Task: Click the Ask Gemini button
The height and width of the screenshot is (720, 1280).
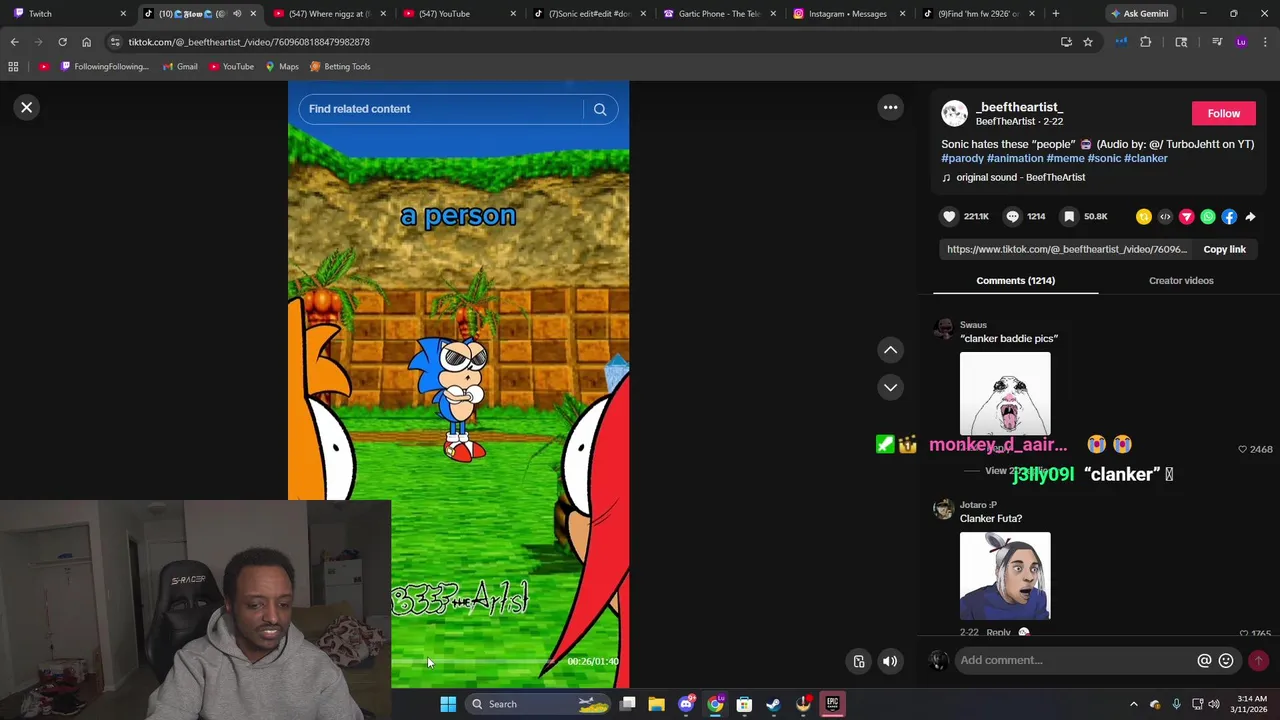Action: (1139, 14)
